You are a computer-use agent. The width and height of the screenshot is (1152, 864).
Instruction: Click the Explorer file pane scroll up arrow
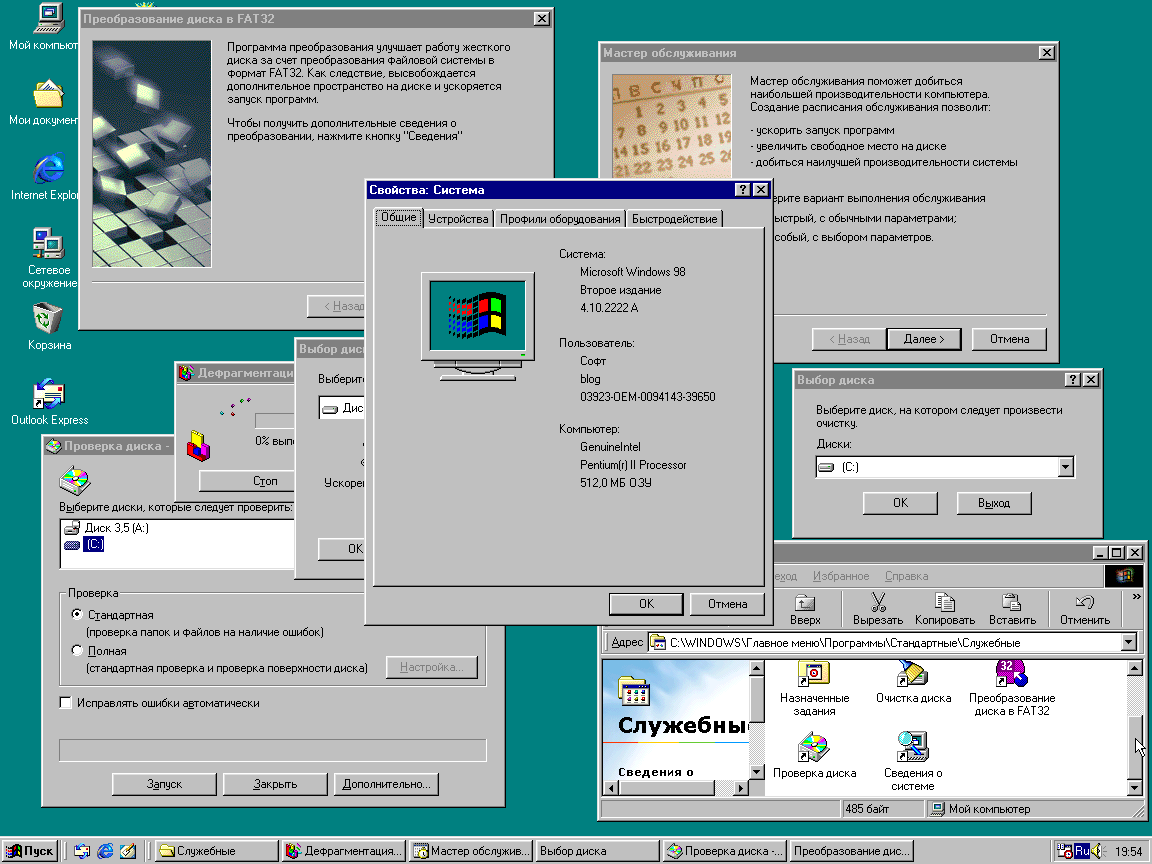(1134, 668)
